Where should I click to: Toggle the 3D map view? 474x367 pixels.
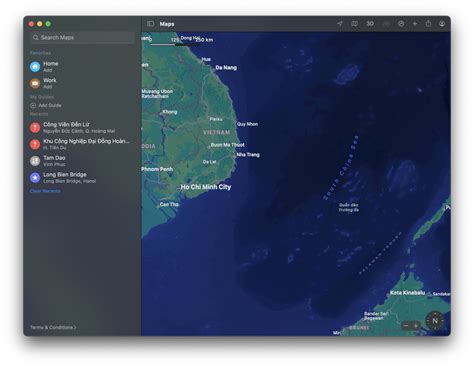pyautogui.click(x=370, y=24)
